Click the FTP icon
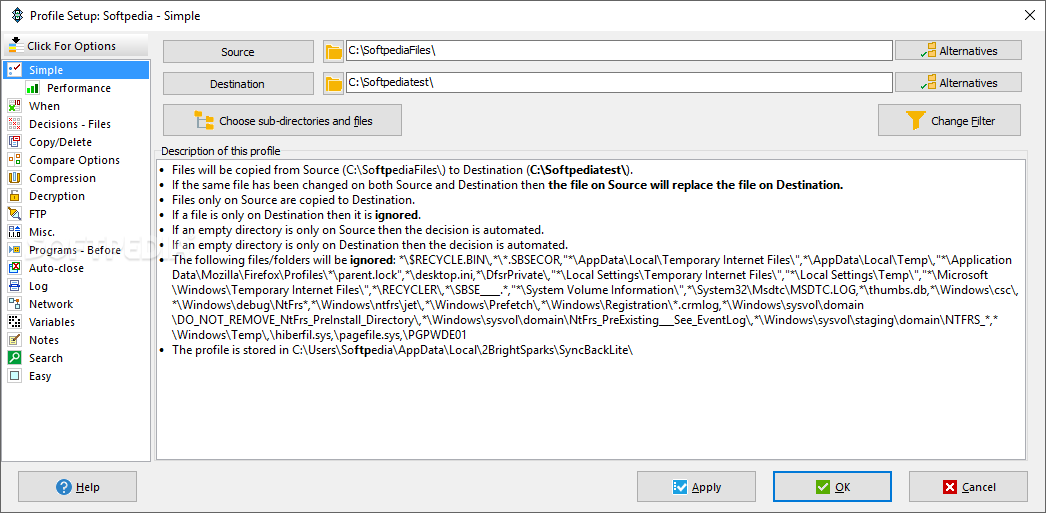 click(14, 214)
